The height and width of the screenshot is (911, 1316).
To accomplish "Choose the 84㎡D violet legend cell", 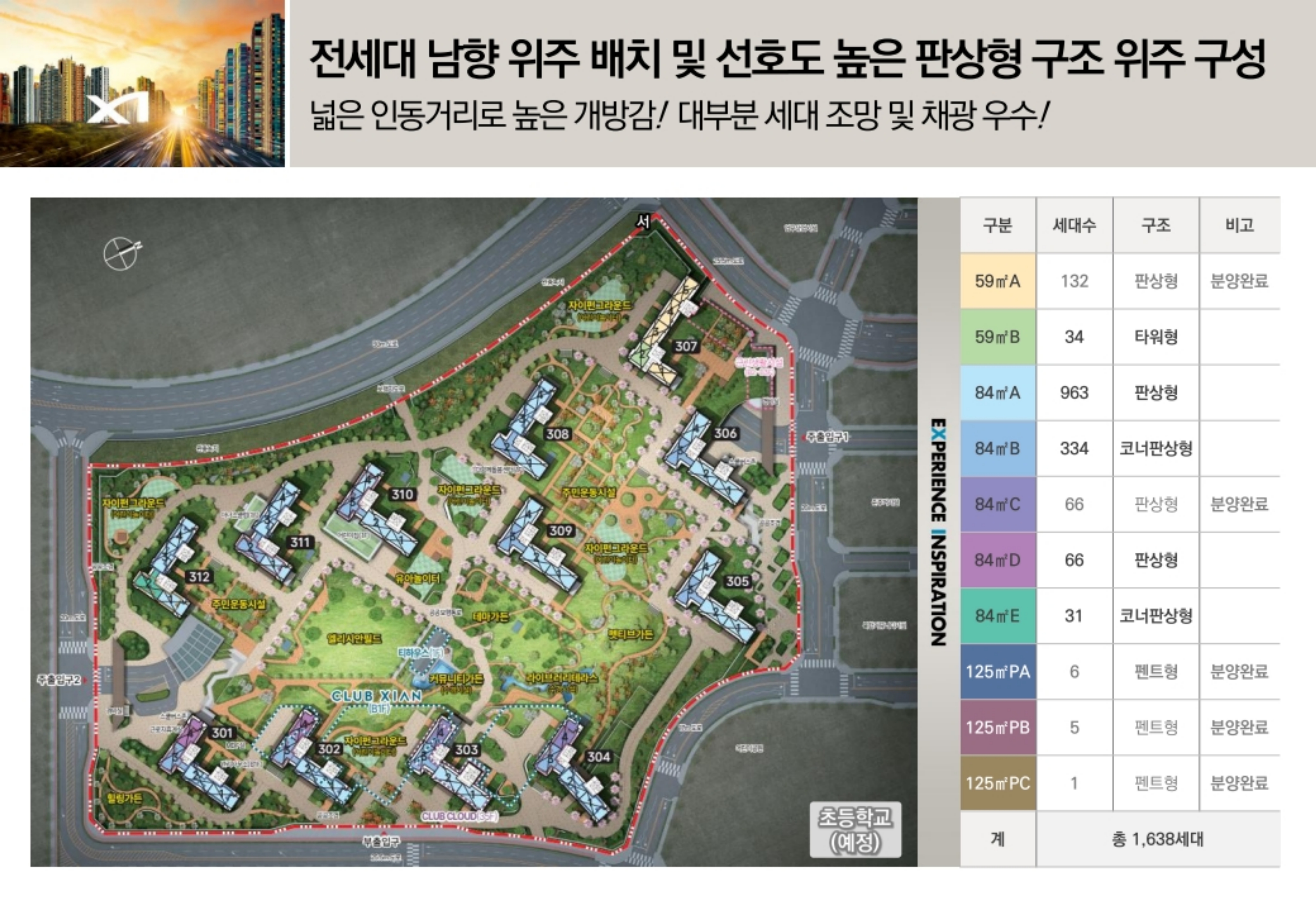I will [998, 560].
